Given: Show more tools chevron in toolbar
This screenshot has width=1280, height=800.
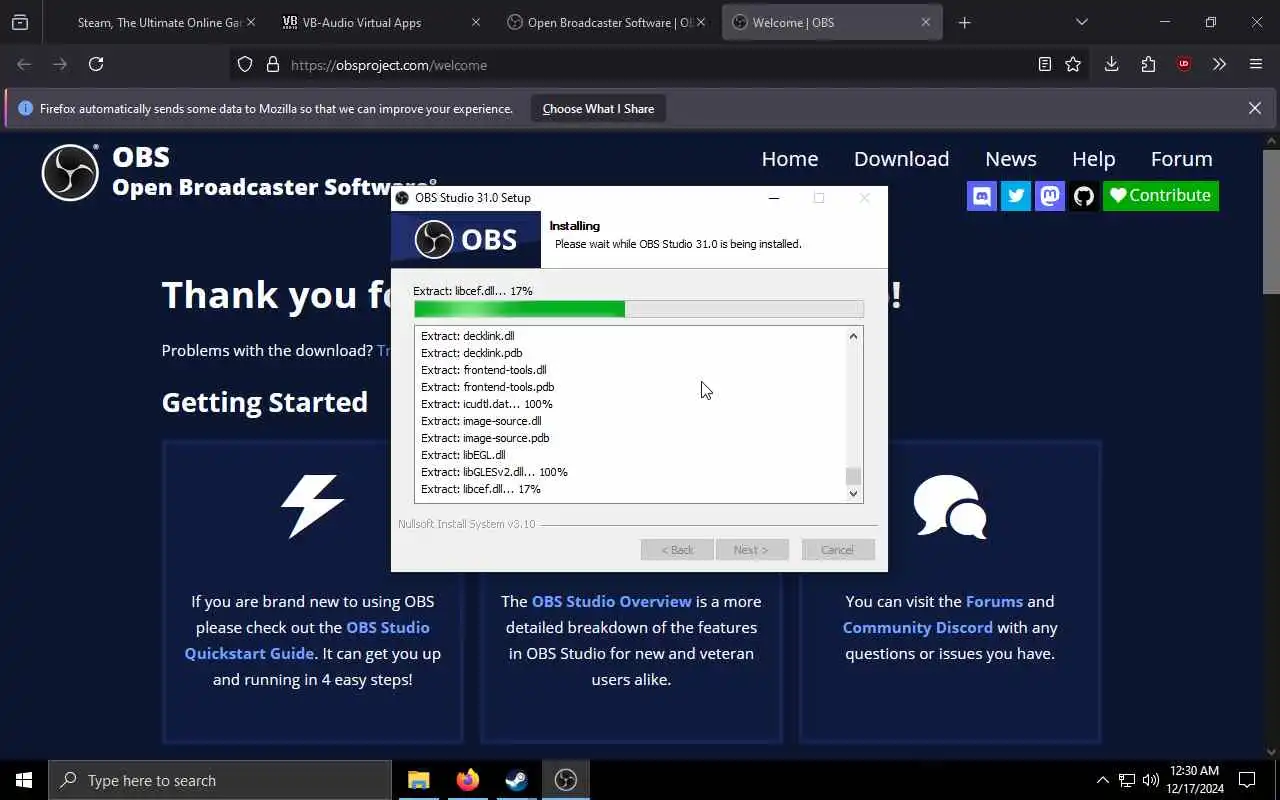Looking at the screenshot, I should pos(1219,64).
